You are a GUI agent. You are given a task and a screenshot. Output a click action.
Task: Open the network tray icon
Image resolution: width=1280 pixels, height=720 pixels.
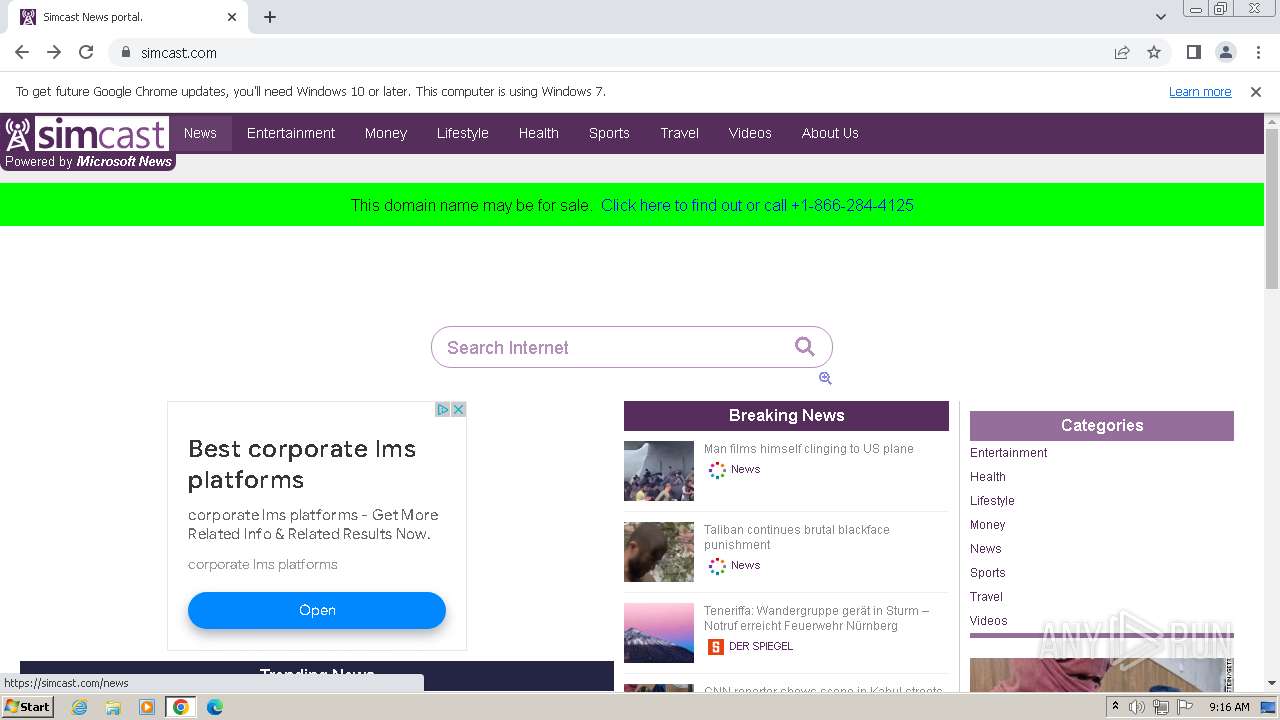(x=1161, y=707)
